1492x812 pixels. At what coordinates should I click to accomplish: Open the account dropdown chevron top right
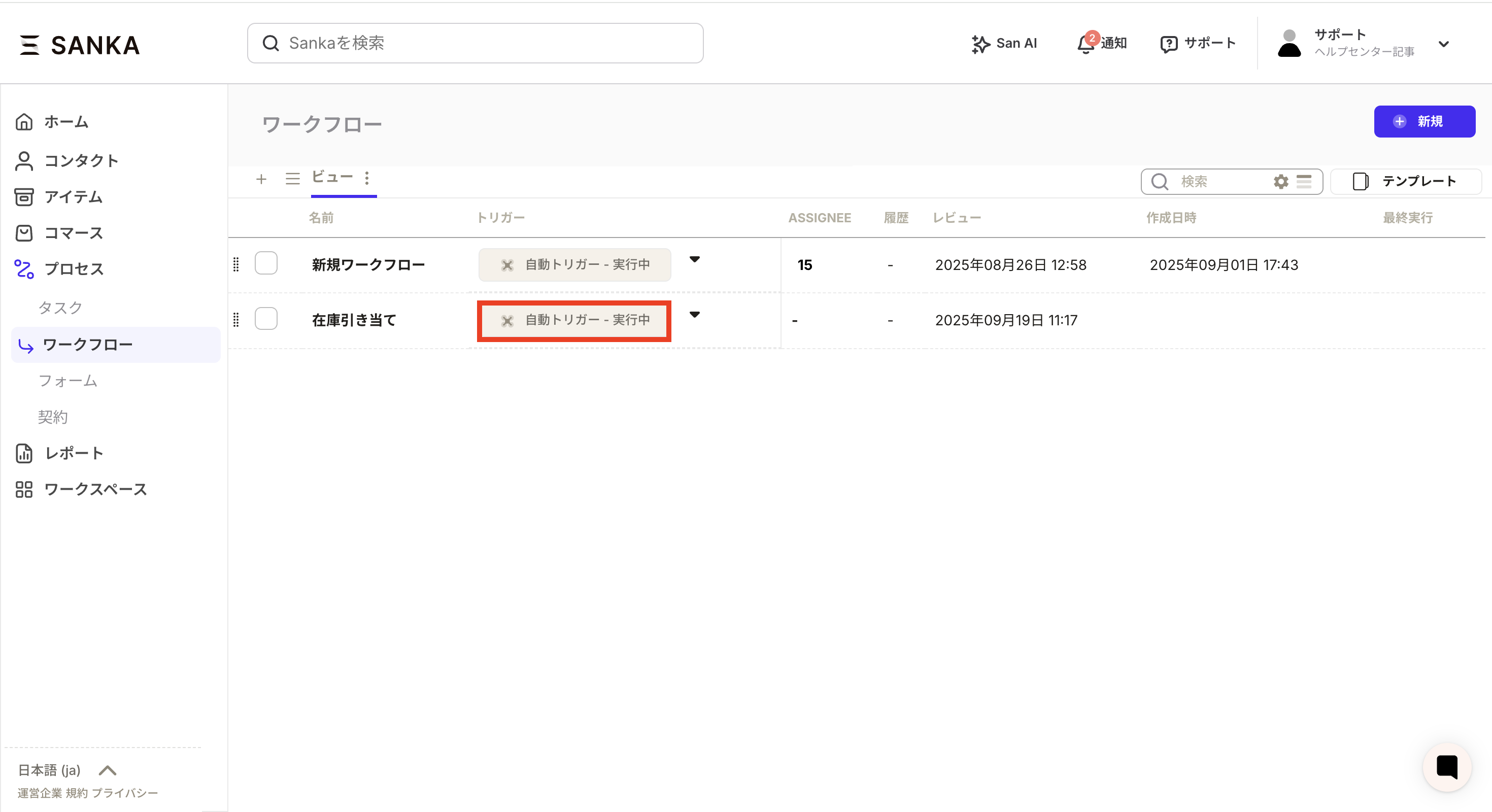click(x=1444, y=44)
